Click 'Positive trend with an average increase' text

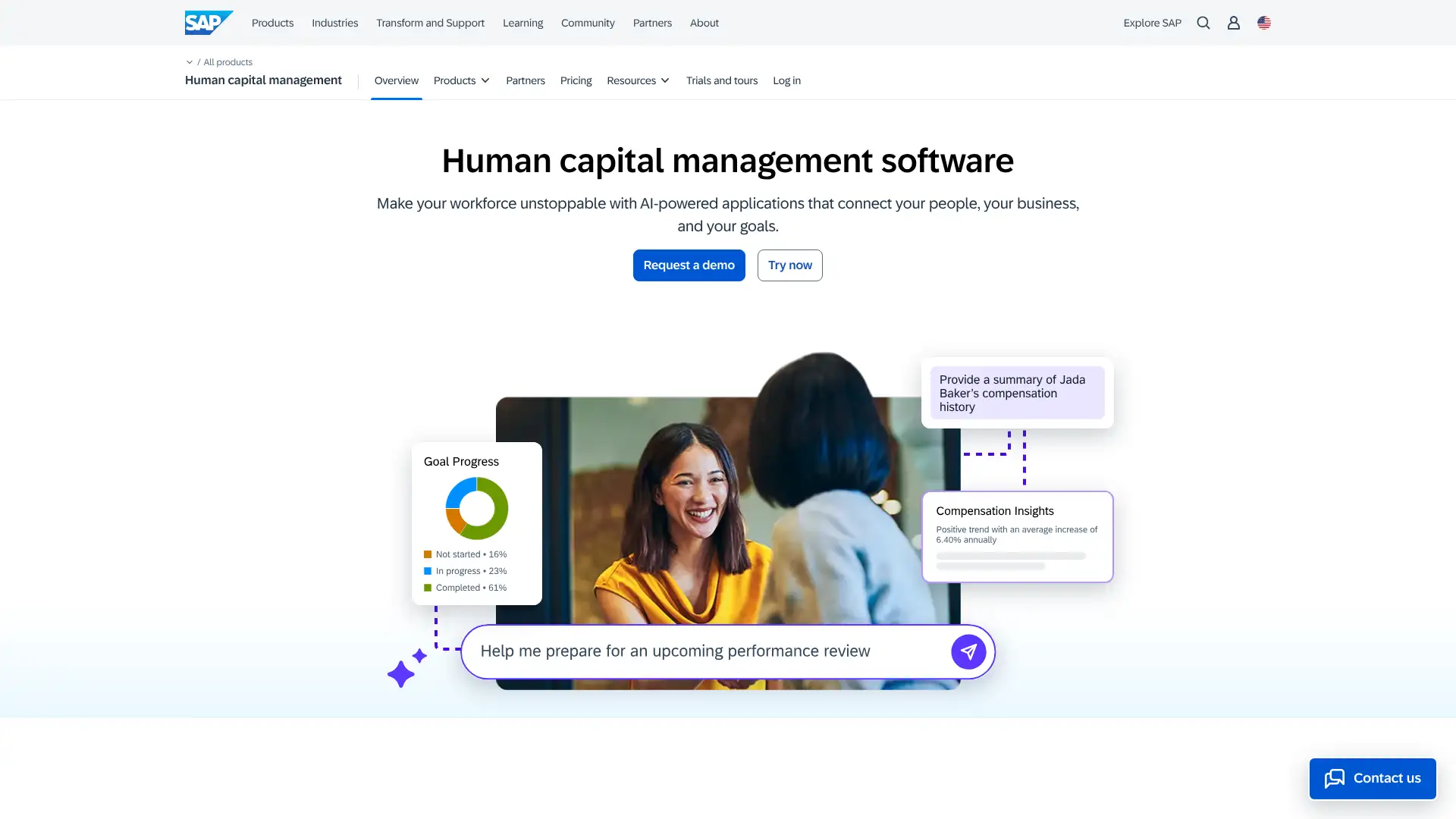coord(1016,535)
